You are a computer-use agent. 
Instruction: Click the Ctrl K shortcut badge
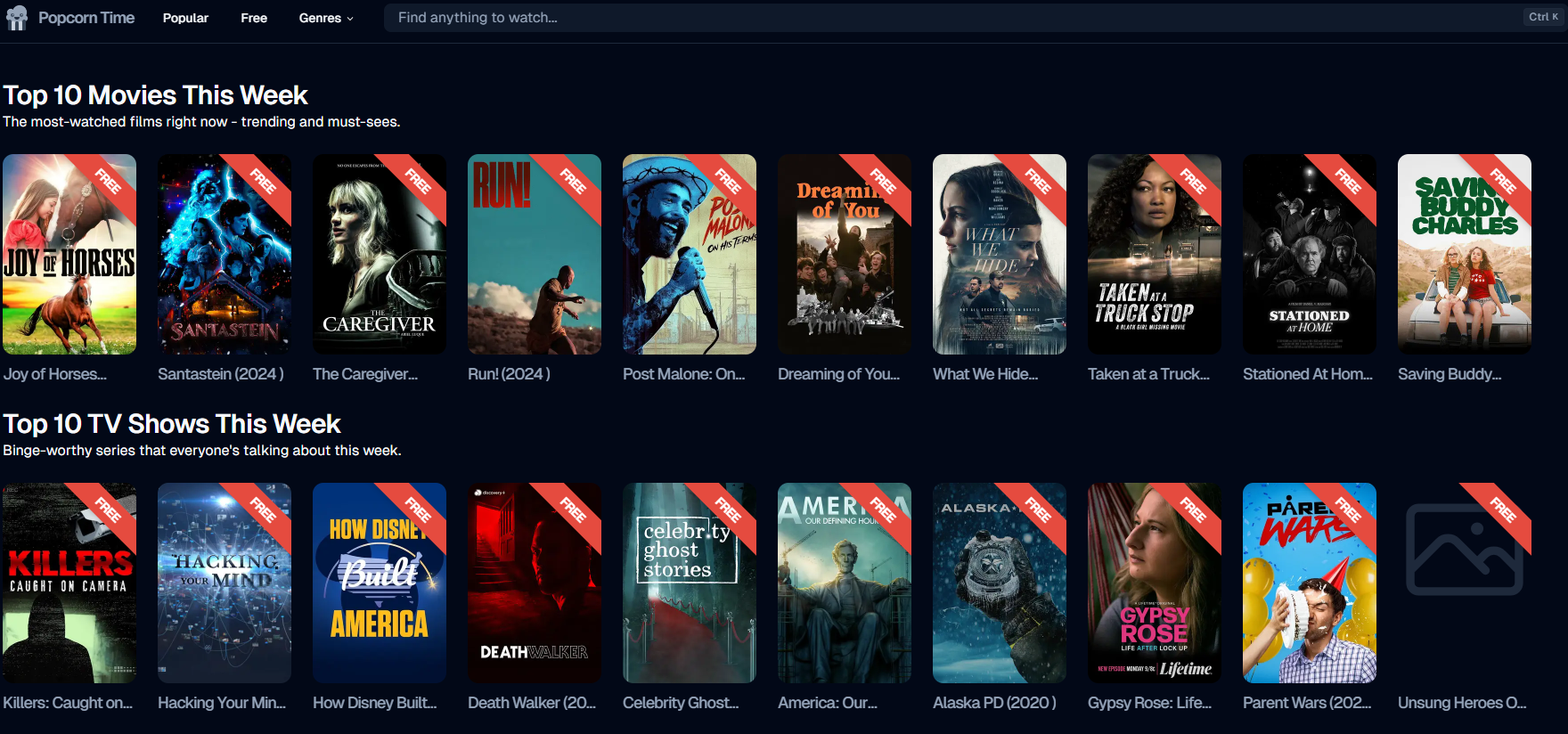click(1543, 17)
